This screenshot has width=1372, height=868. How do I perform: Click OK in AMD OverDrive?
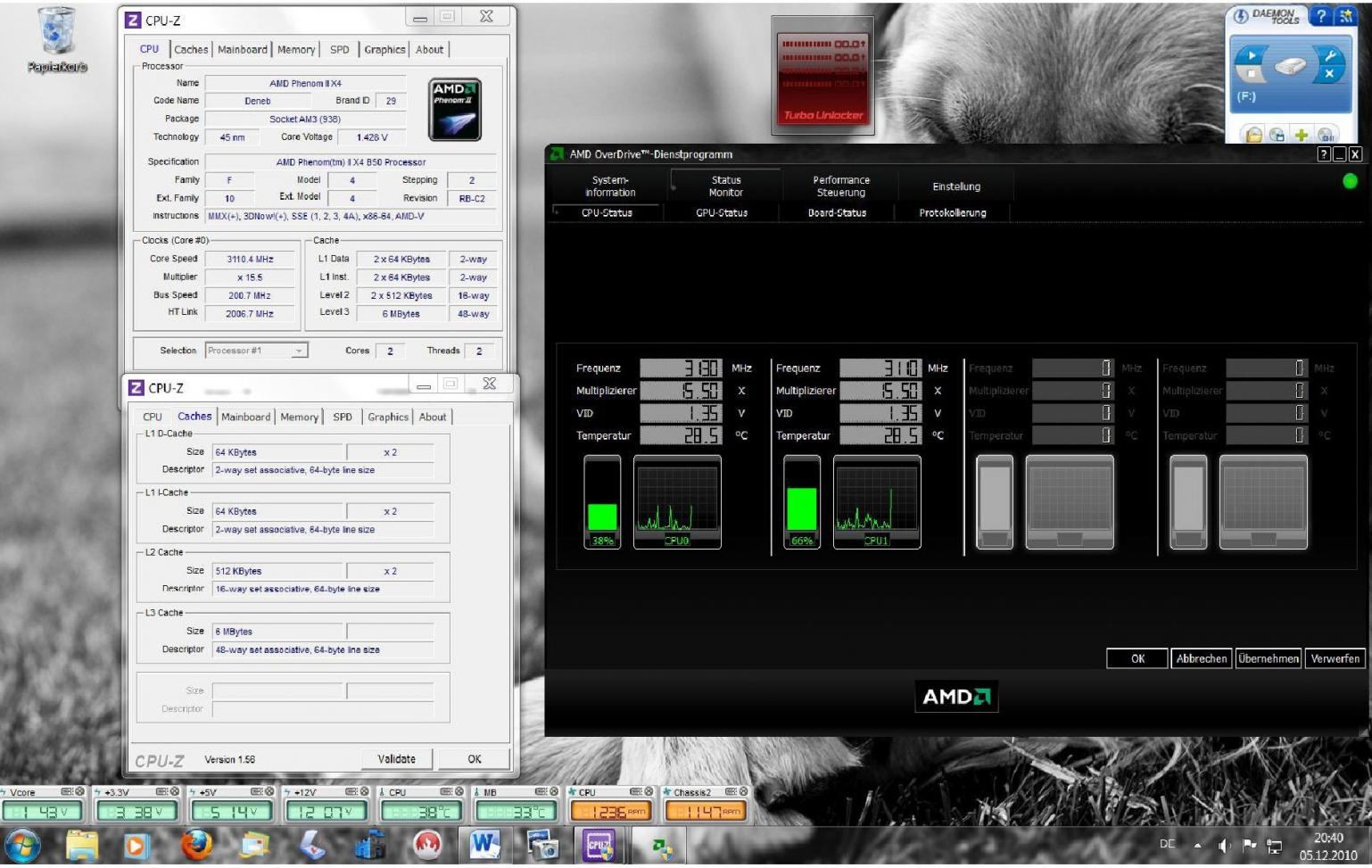coord(1137,658)
